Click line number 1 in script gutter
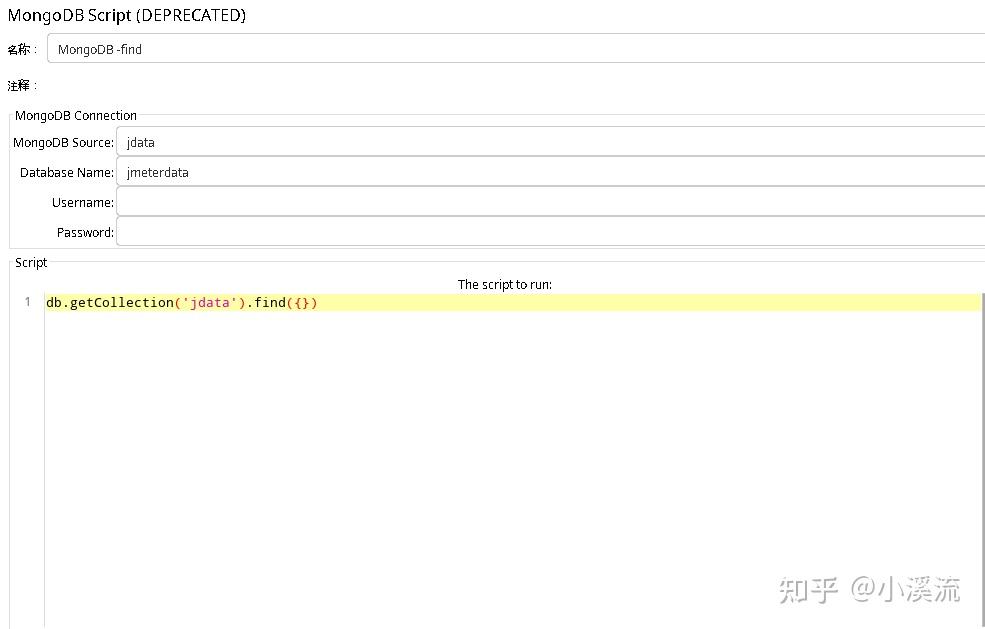The height and width of the screenshot is (629, 985). coord(28,302)
